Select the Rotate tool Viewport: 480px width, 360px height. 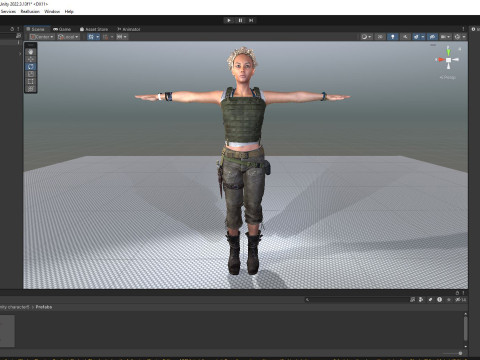[31, 67]
